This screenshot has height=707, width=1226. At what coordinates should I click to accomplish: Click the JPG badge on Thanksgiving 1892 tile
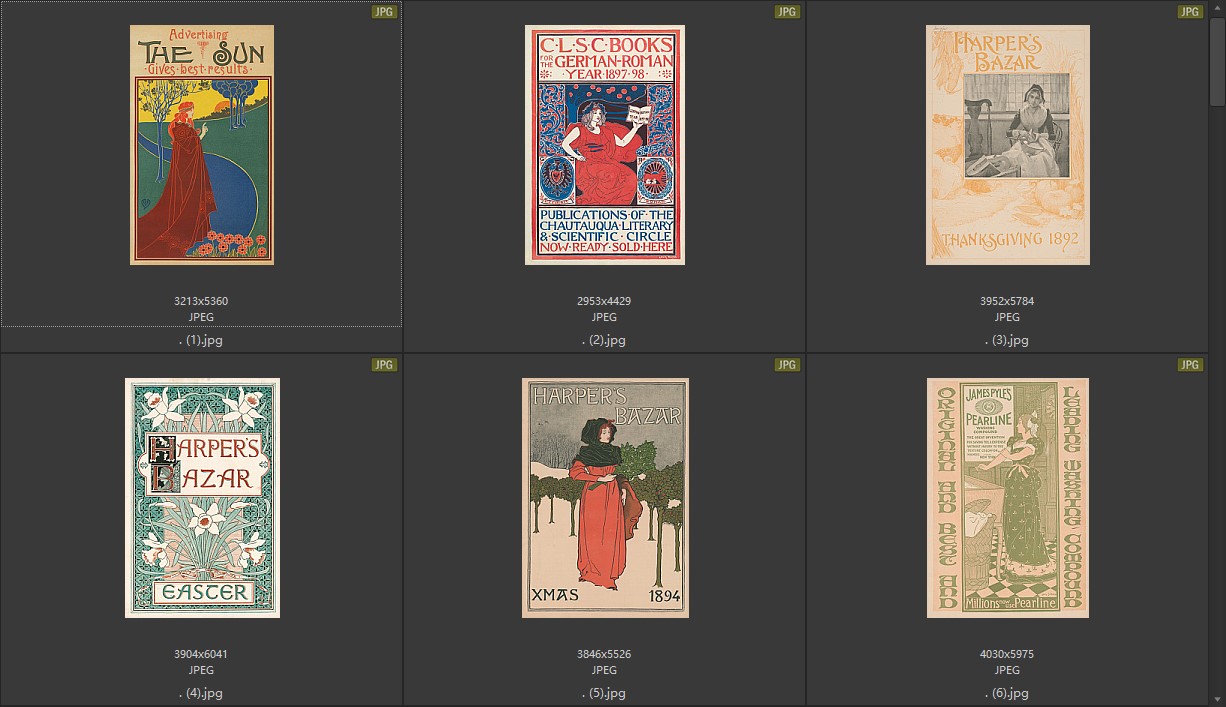coord(1189,12)
